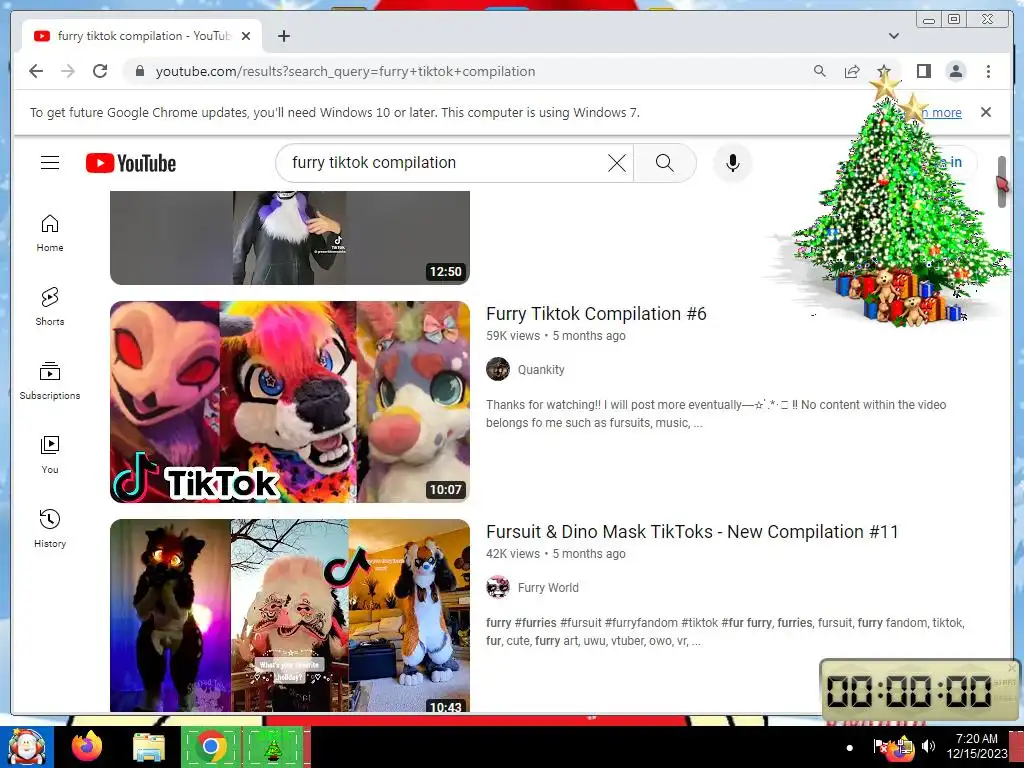Select the furry tiktok compilation tab
Viewport: 1024px width, 768px height.
142,36
